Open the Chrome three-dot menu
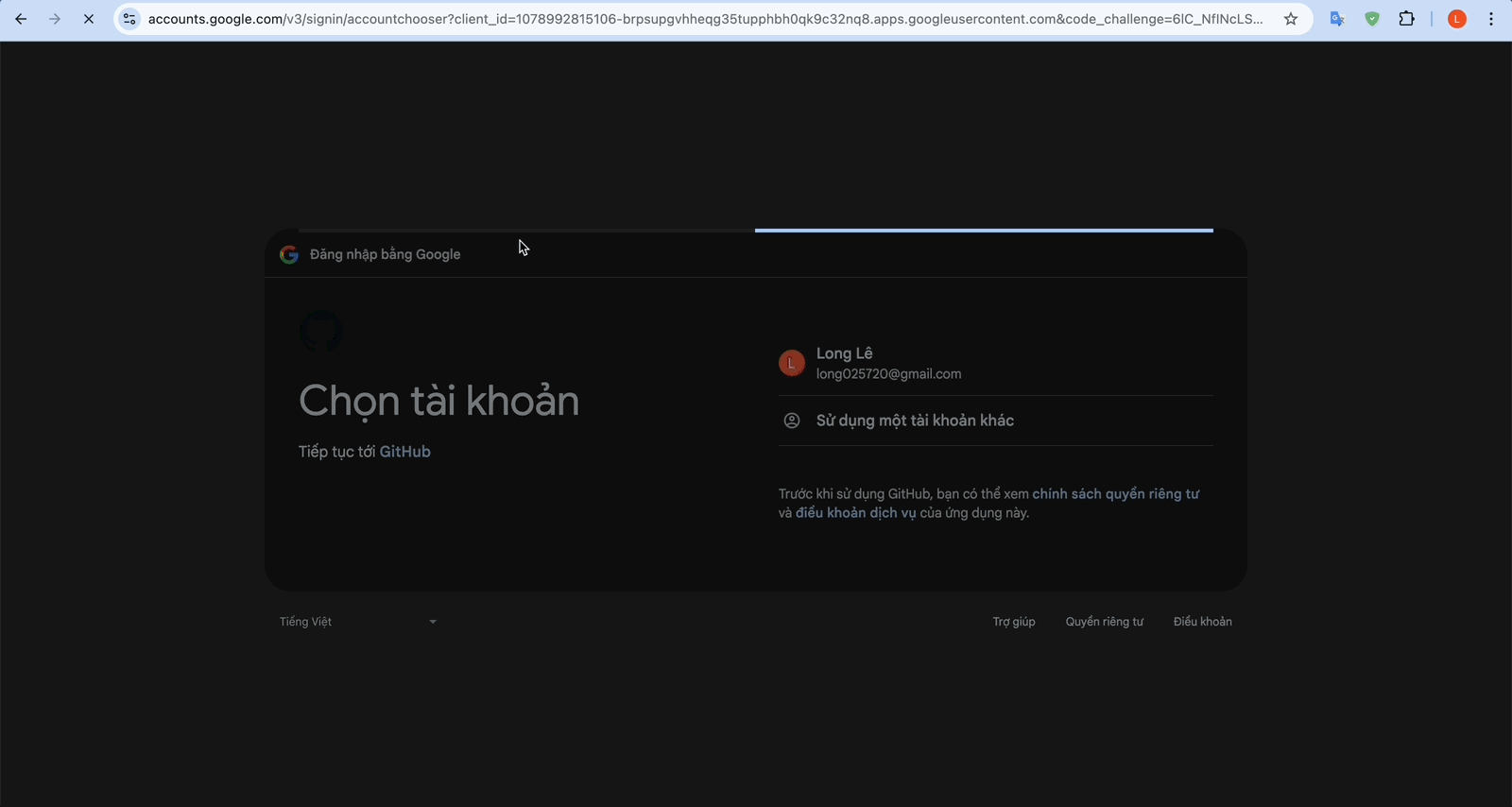Viewport: 1512px width, 807px height. click(x=1491, y=19)
